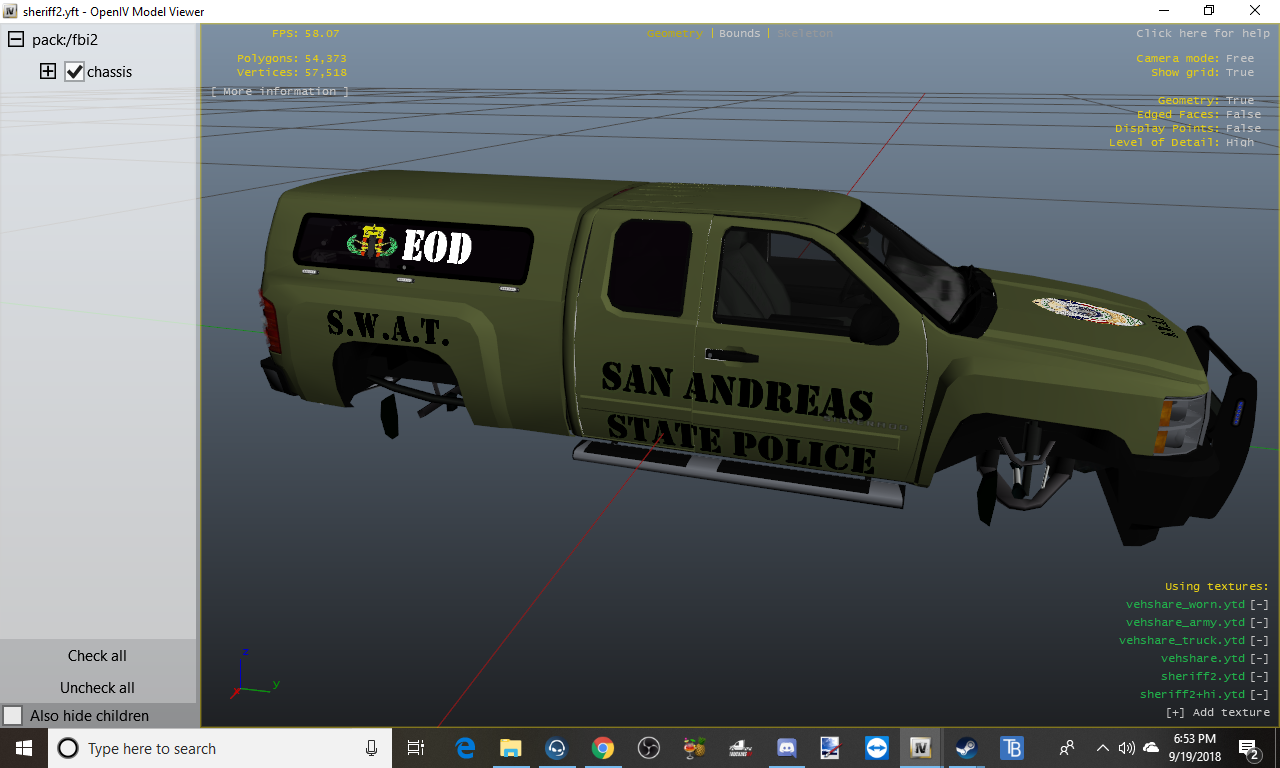Click the Vertices count readout
The width and height of the screenshot is (1280, 768).
pyautogui.click(x=292, y=73)
